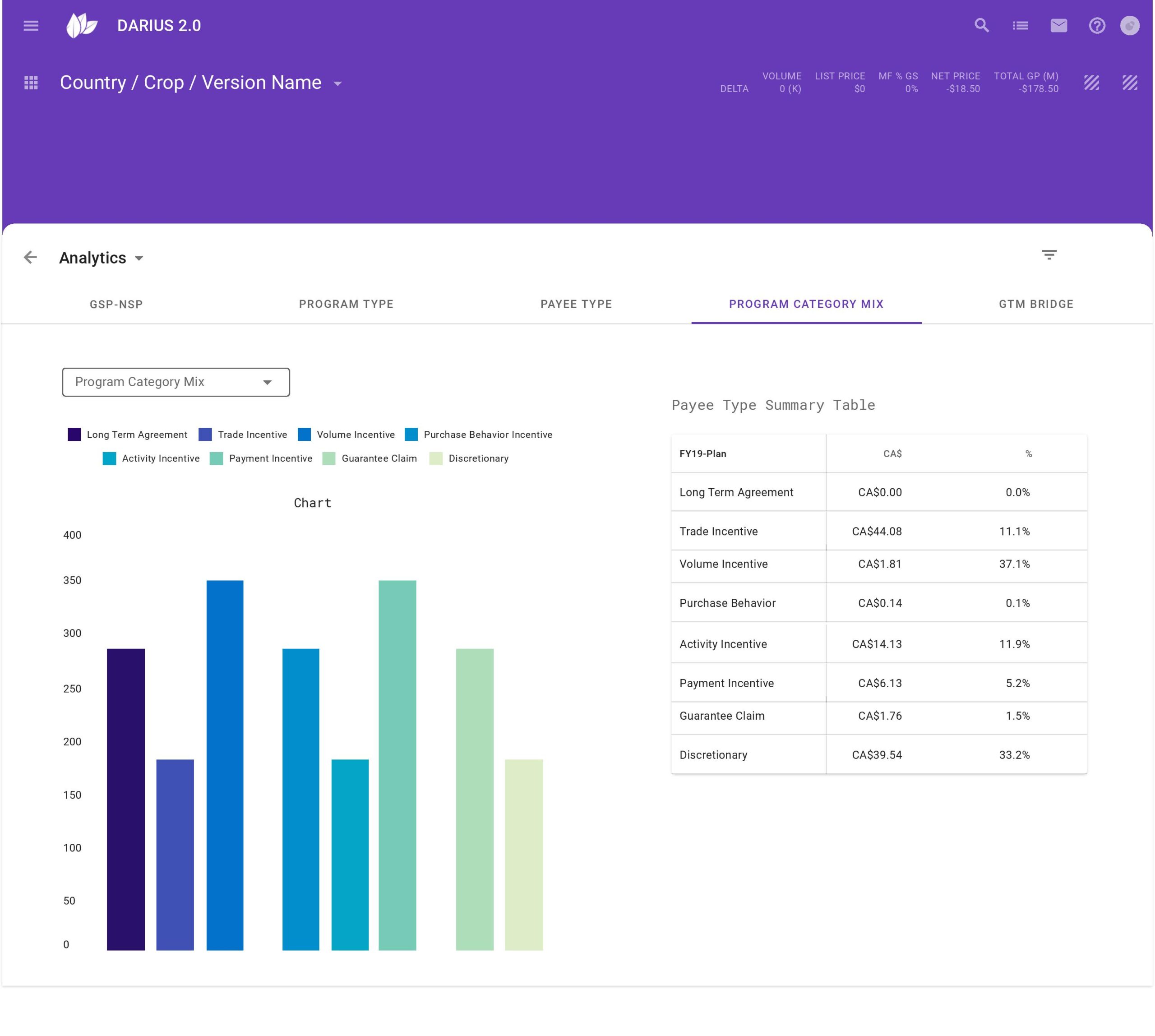This screenshot has width=1155, height=1036.
Task: Open the hamburger navigation menu
Action: tap(31, 26)
